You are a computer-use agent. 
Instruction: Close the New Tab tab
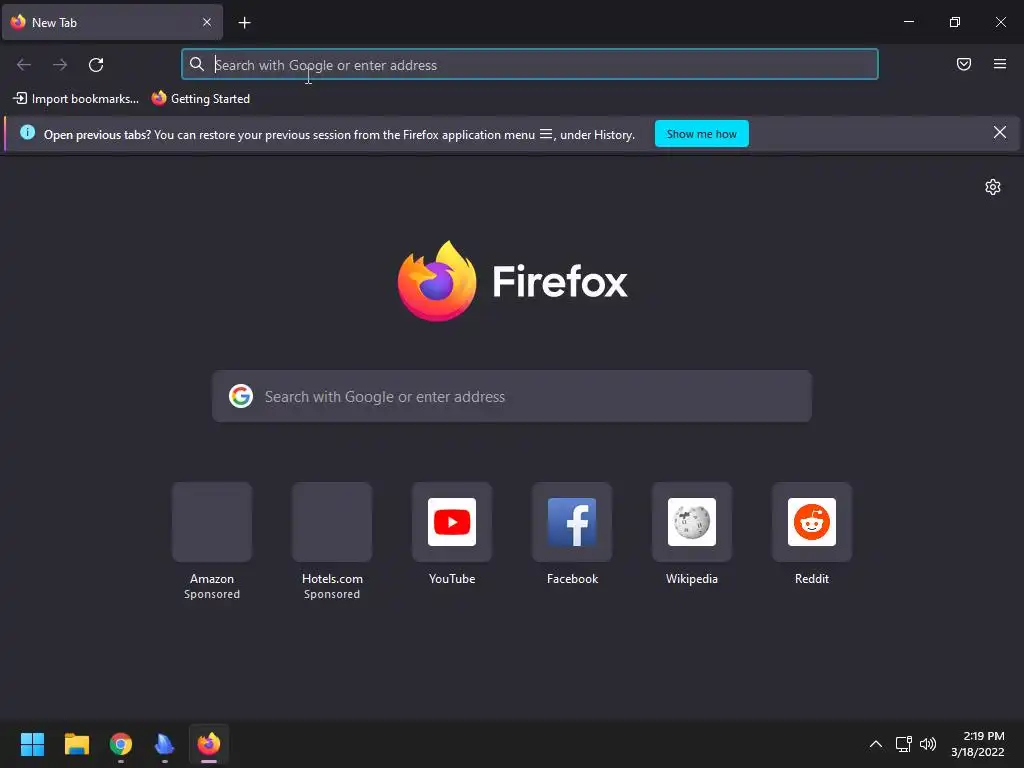click(x=207, y=22)
